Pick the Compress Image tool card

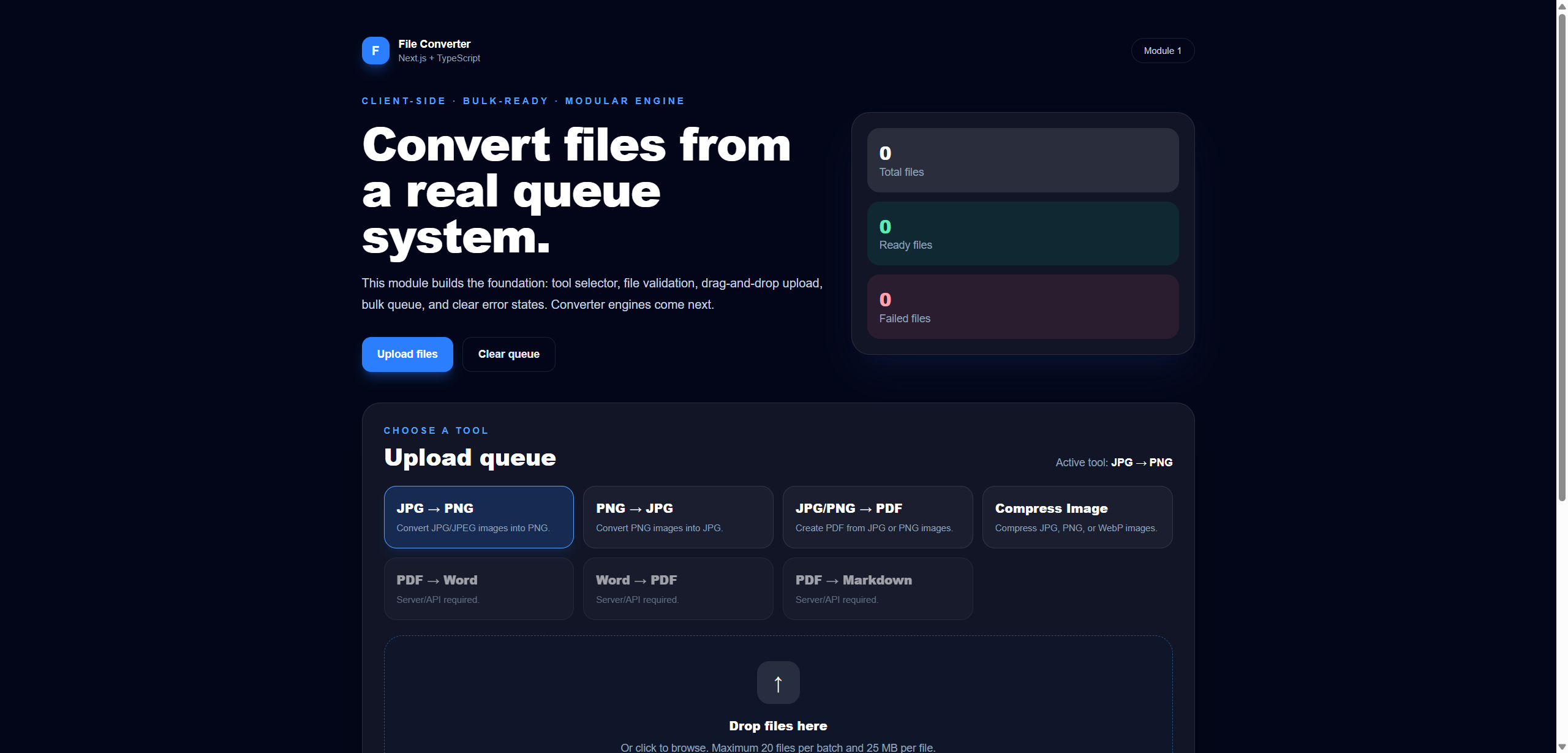(1077, 517)
